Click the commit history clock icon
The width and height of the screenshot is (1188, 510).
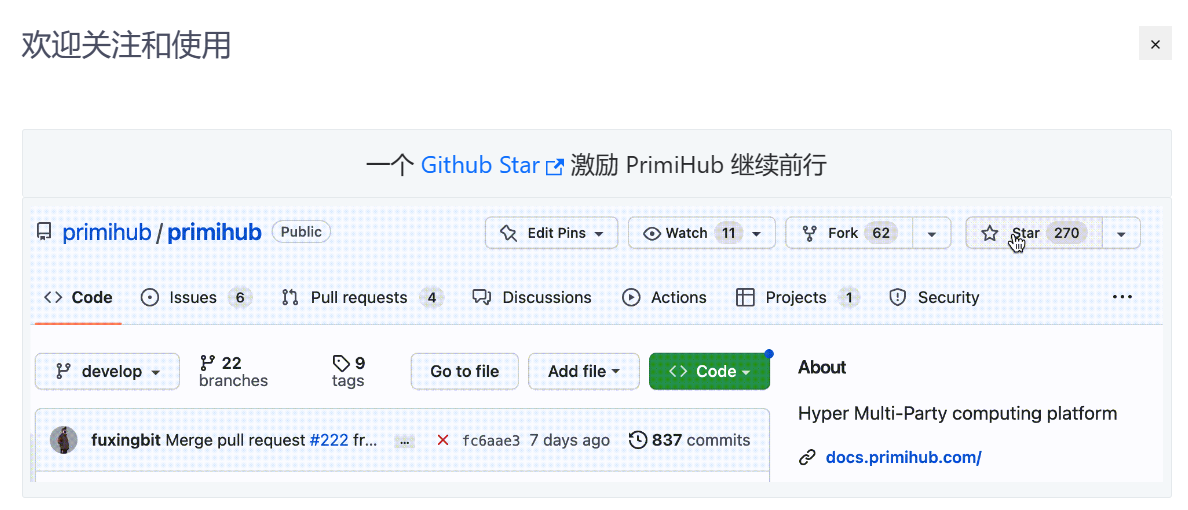coord(637,440)
